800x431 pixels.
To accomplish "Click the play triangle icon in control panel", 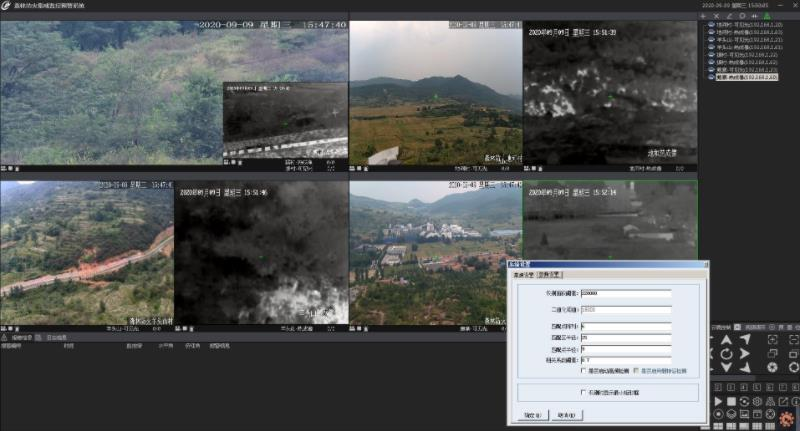I will [717, 401].
